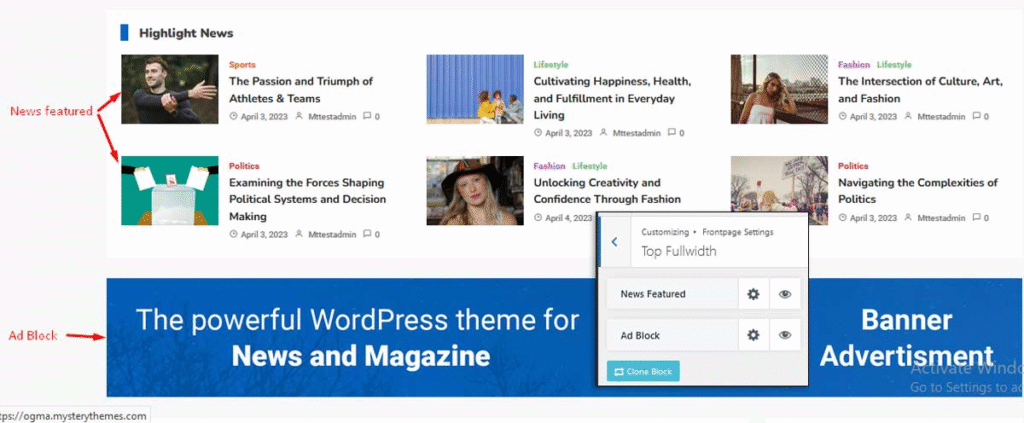Click the News and Magazine banner advertisement
The height and width of the screenshot is (423, 1024).
pos(357,338)
